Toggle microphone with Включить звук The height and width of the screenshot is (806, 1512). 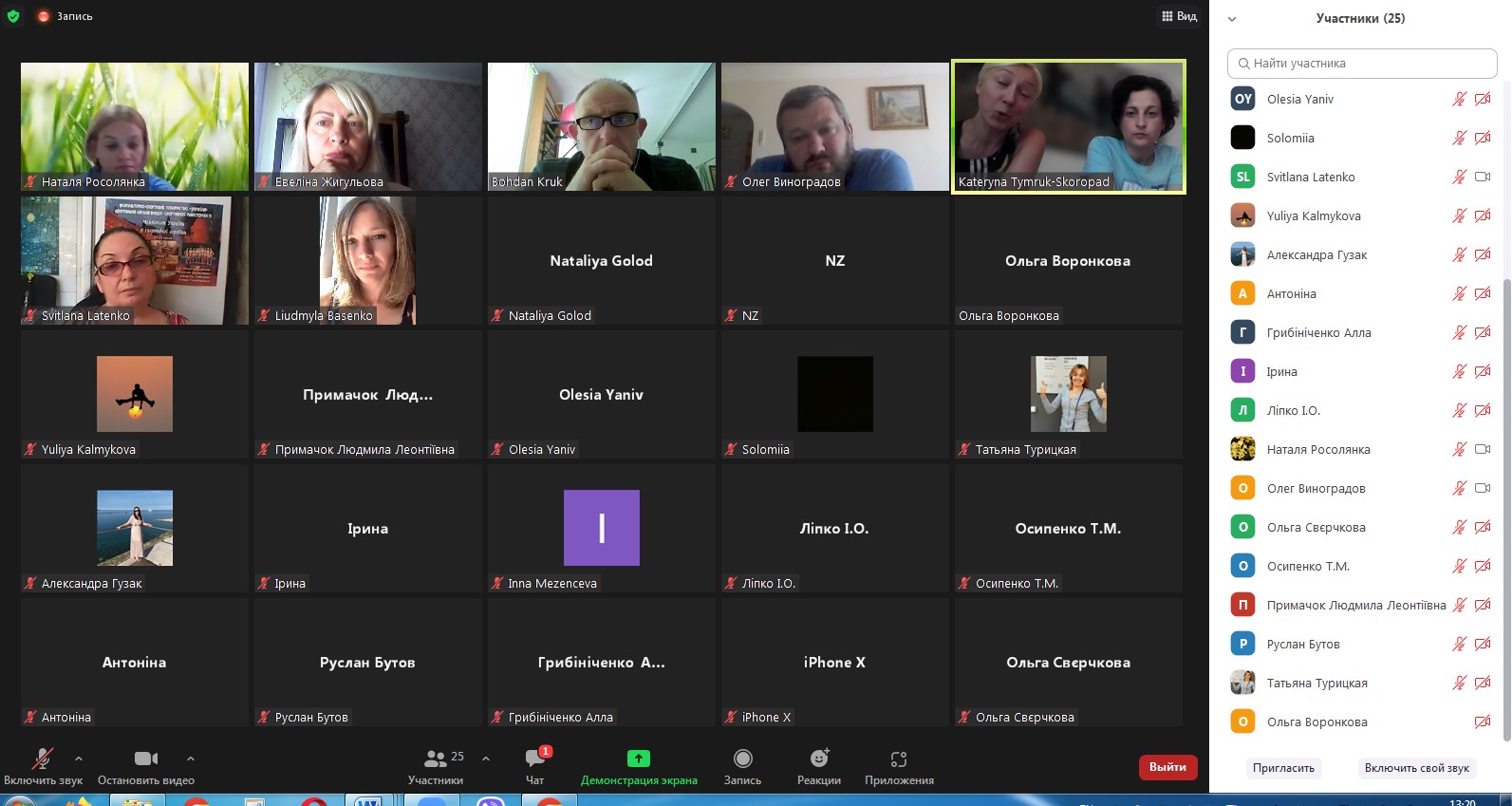pos(43,759)
